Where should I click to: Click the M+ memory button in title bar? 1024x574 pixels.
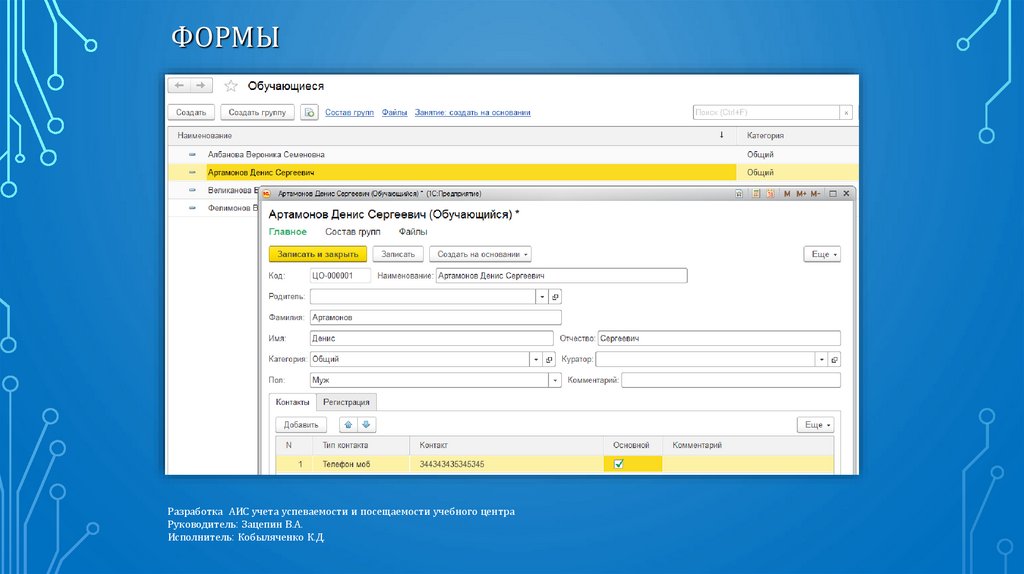coord(801,193)
